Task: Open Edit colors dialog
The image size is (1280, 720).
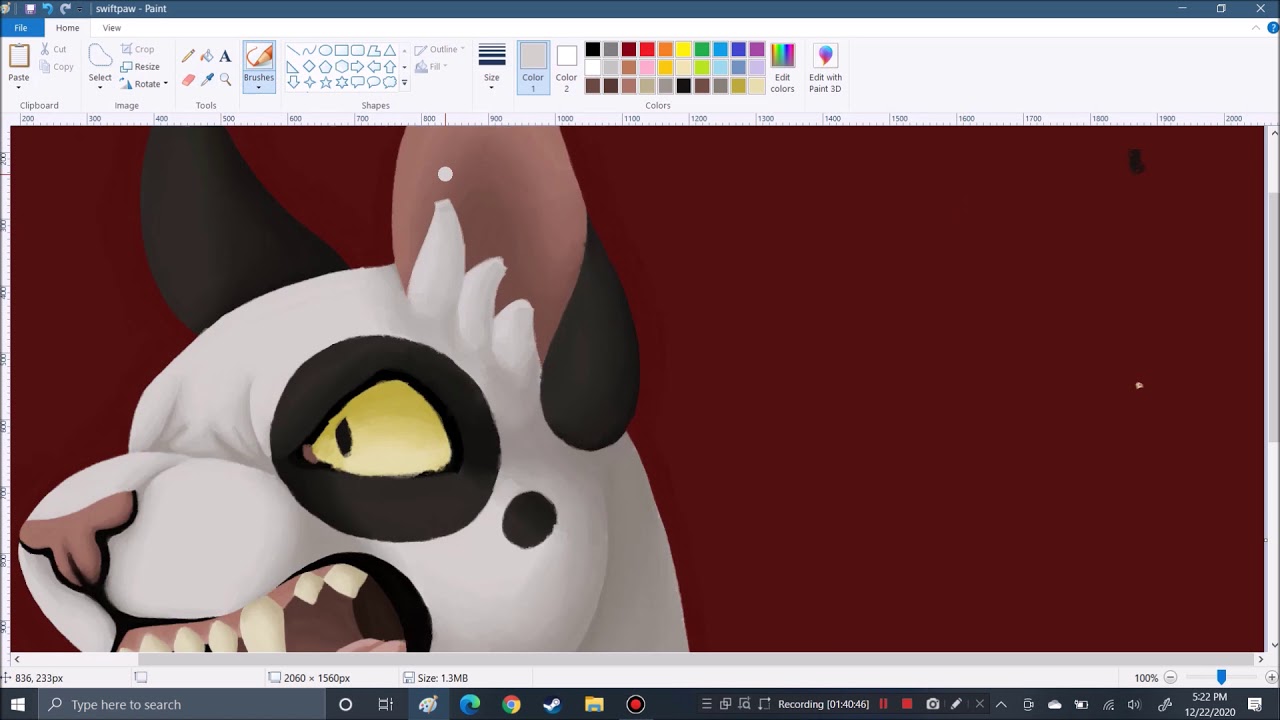Action: 782,68
